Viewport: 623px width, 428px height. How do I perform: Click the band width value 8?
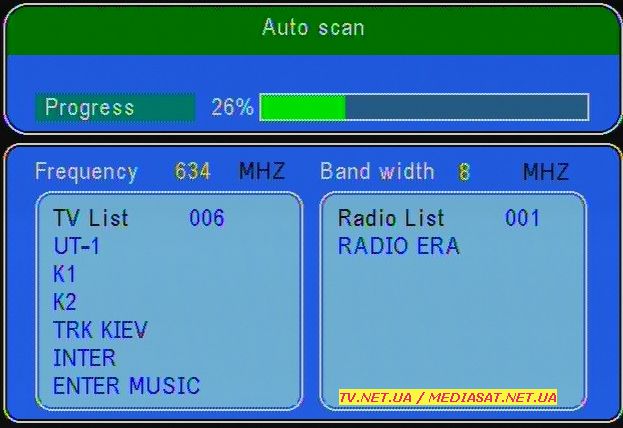point(464,172)
